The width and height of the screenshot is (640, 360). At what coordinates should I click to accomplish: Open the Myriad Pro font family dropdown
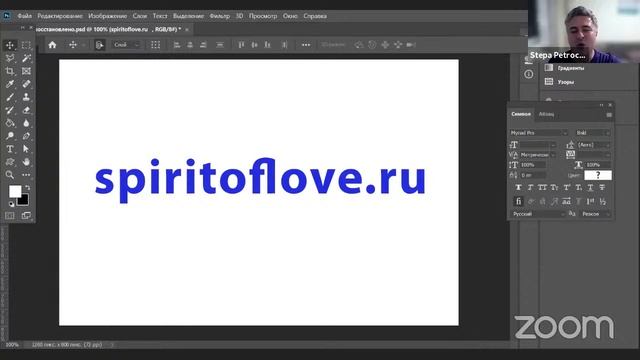(x=538, y=133)
